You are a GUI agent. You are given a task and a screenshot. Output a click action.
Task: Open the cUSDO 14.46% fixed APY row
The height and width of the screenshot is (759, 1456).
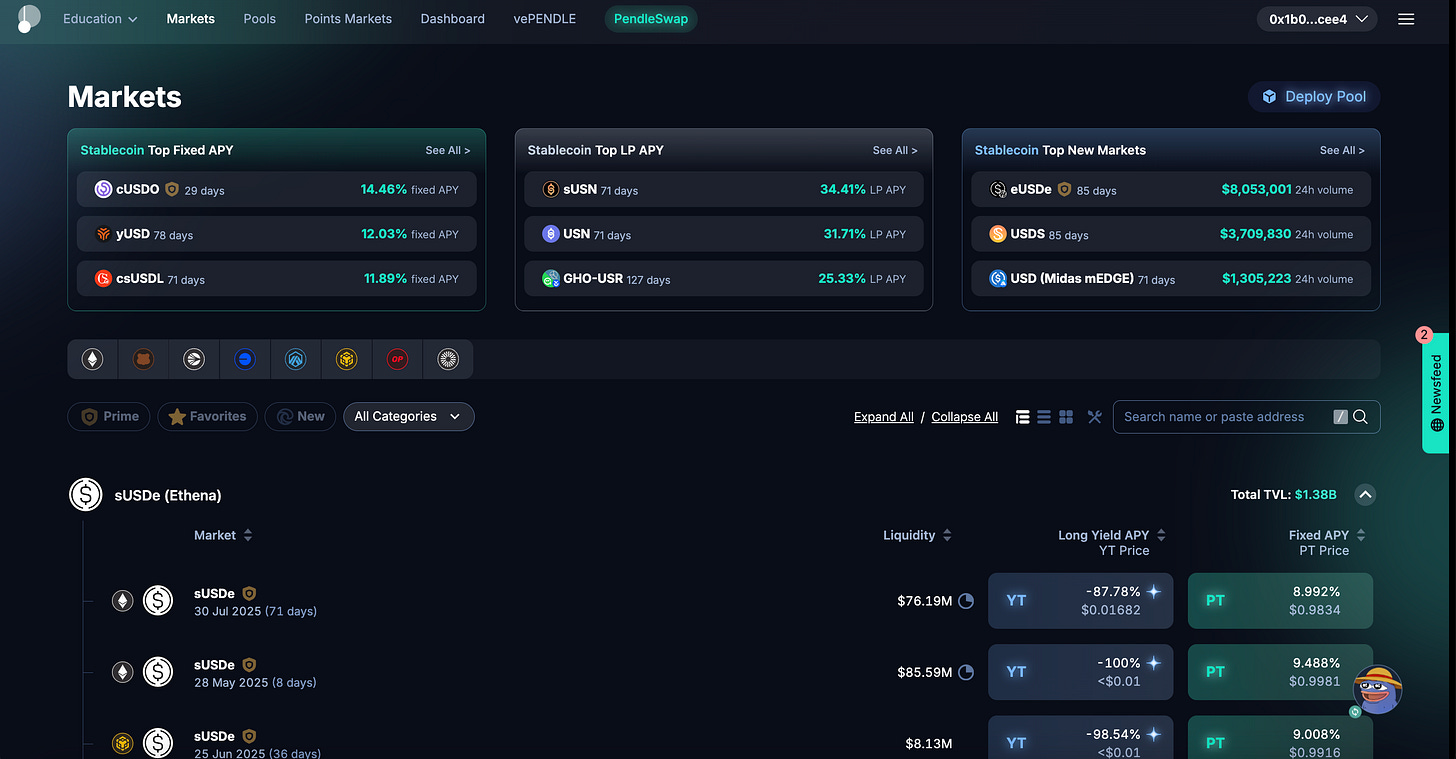(x=276, y=189)
